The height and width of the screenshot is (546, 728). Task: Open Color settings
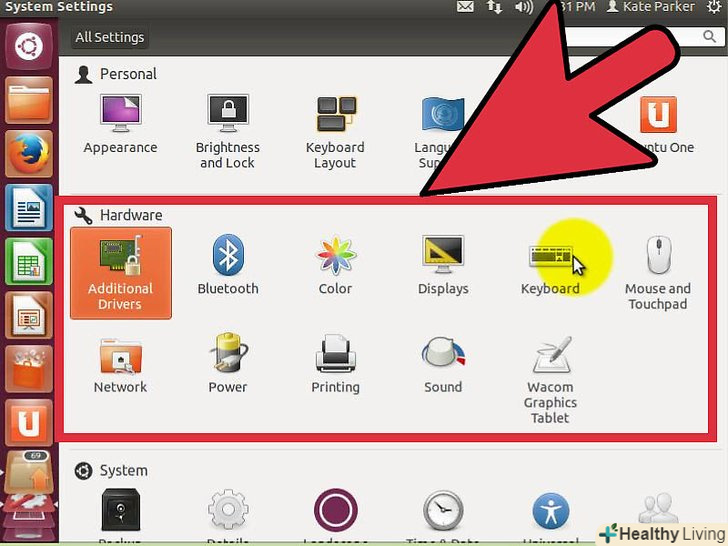click(x=335, y=265)
